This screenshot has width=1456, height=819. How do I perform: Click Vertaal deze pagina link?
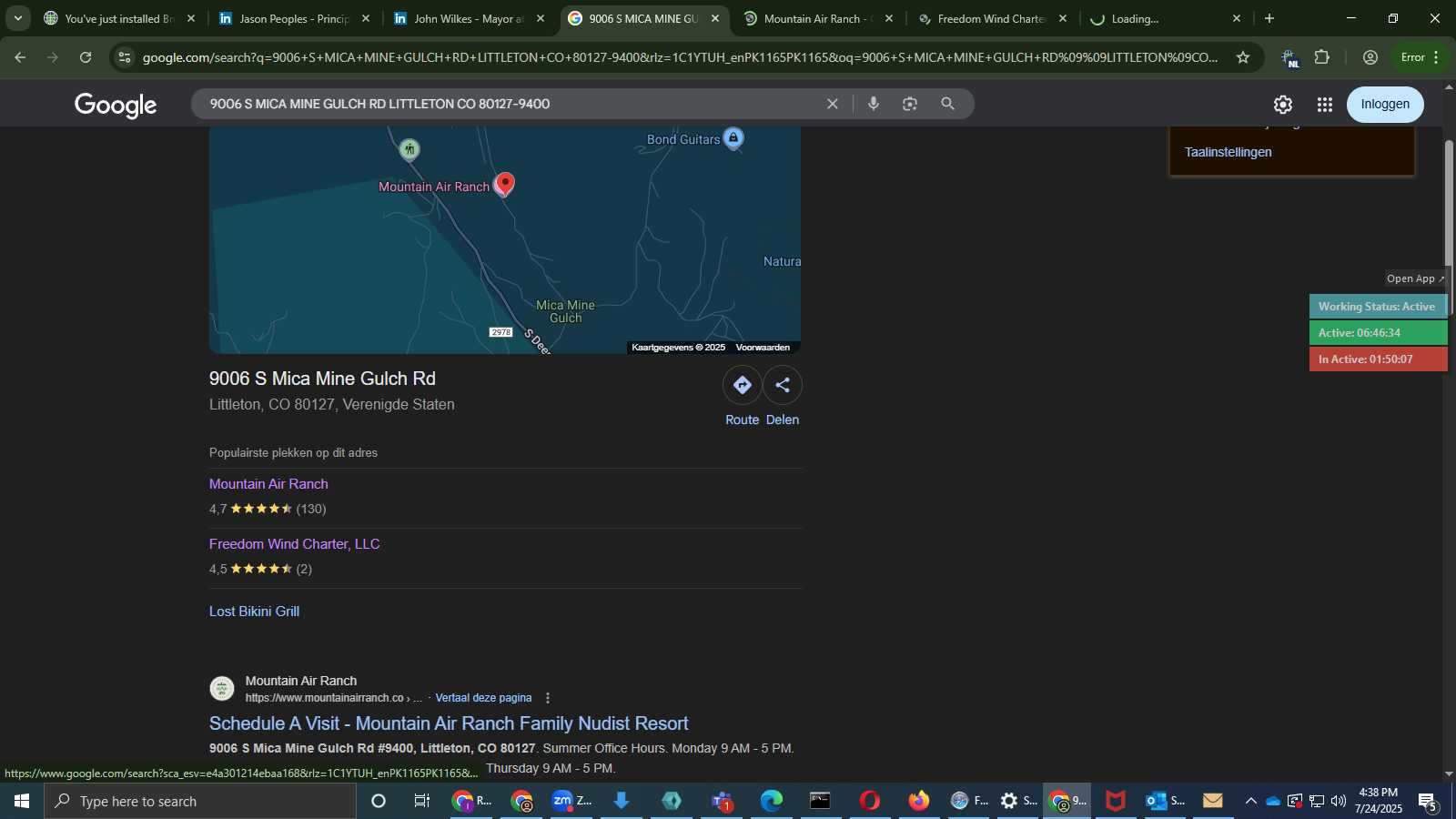pyautogui.click(x=483, y=698)
